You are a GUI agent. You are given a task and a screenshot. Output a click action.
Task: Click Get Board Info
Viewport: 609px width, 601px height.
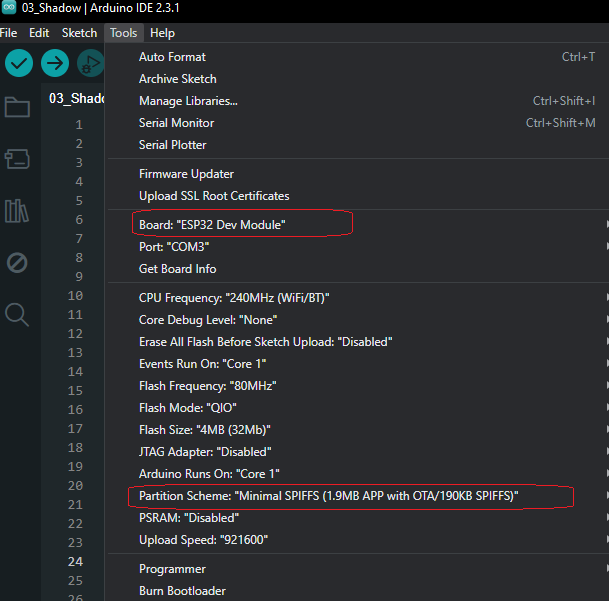(358, 269)
